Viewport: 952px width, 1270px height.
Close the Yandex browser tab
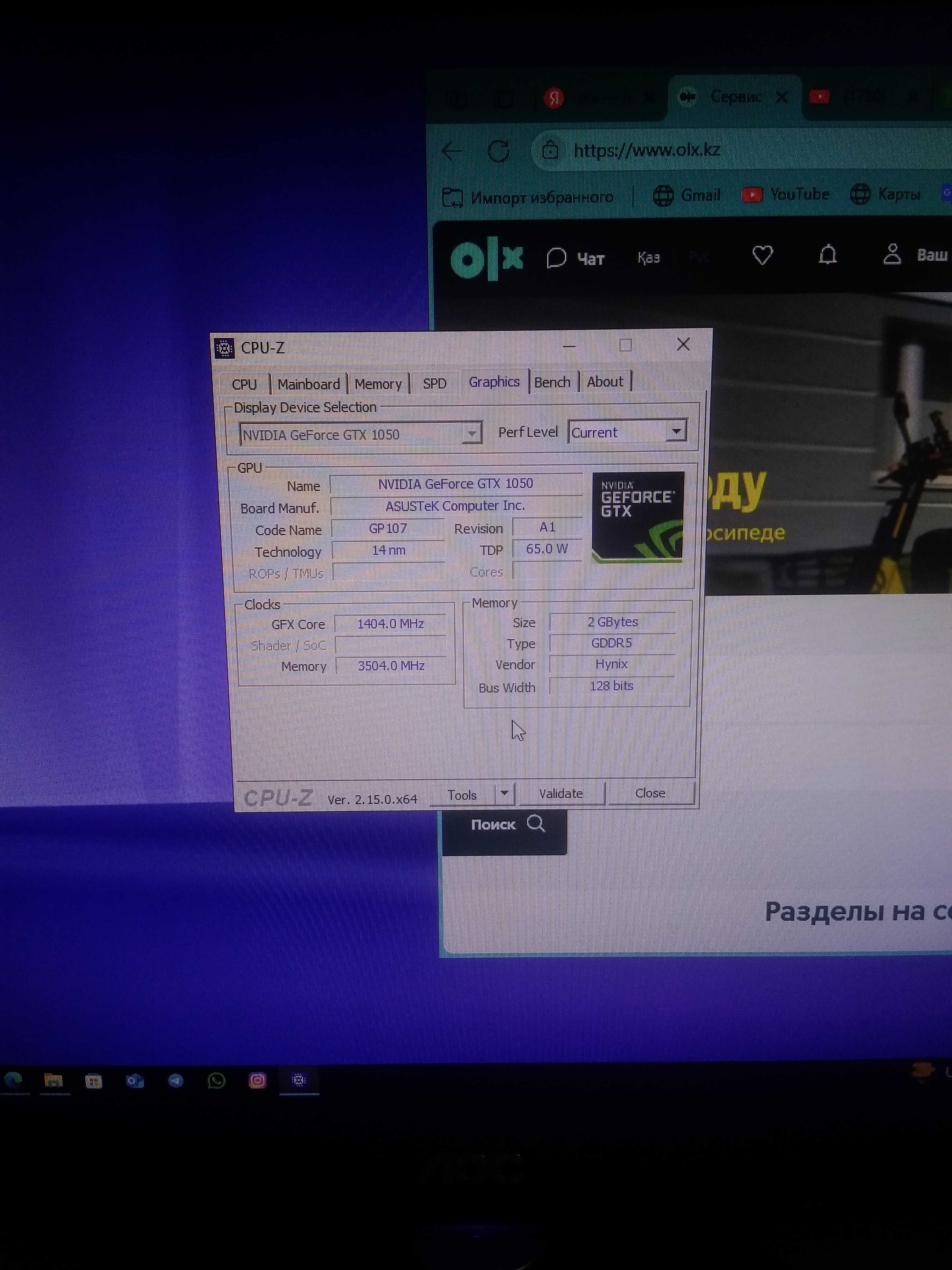(x=648, y=98)
